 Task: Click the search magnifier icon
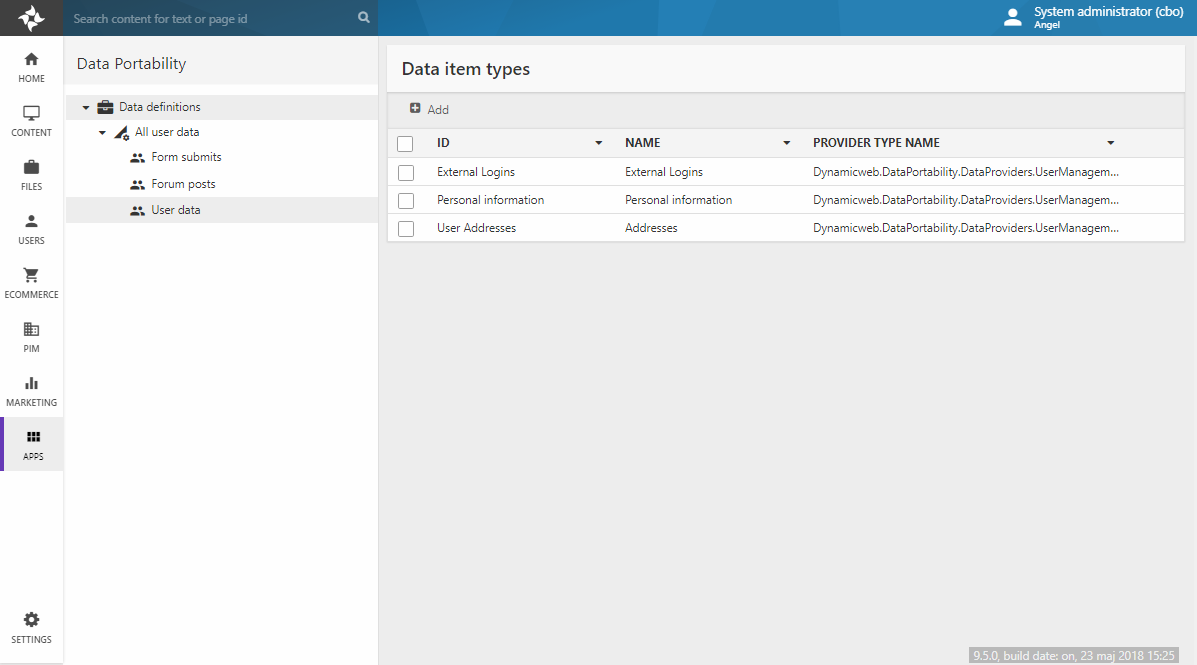[363, 18]
